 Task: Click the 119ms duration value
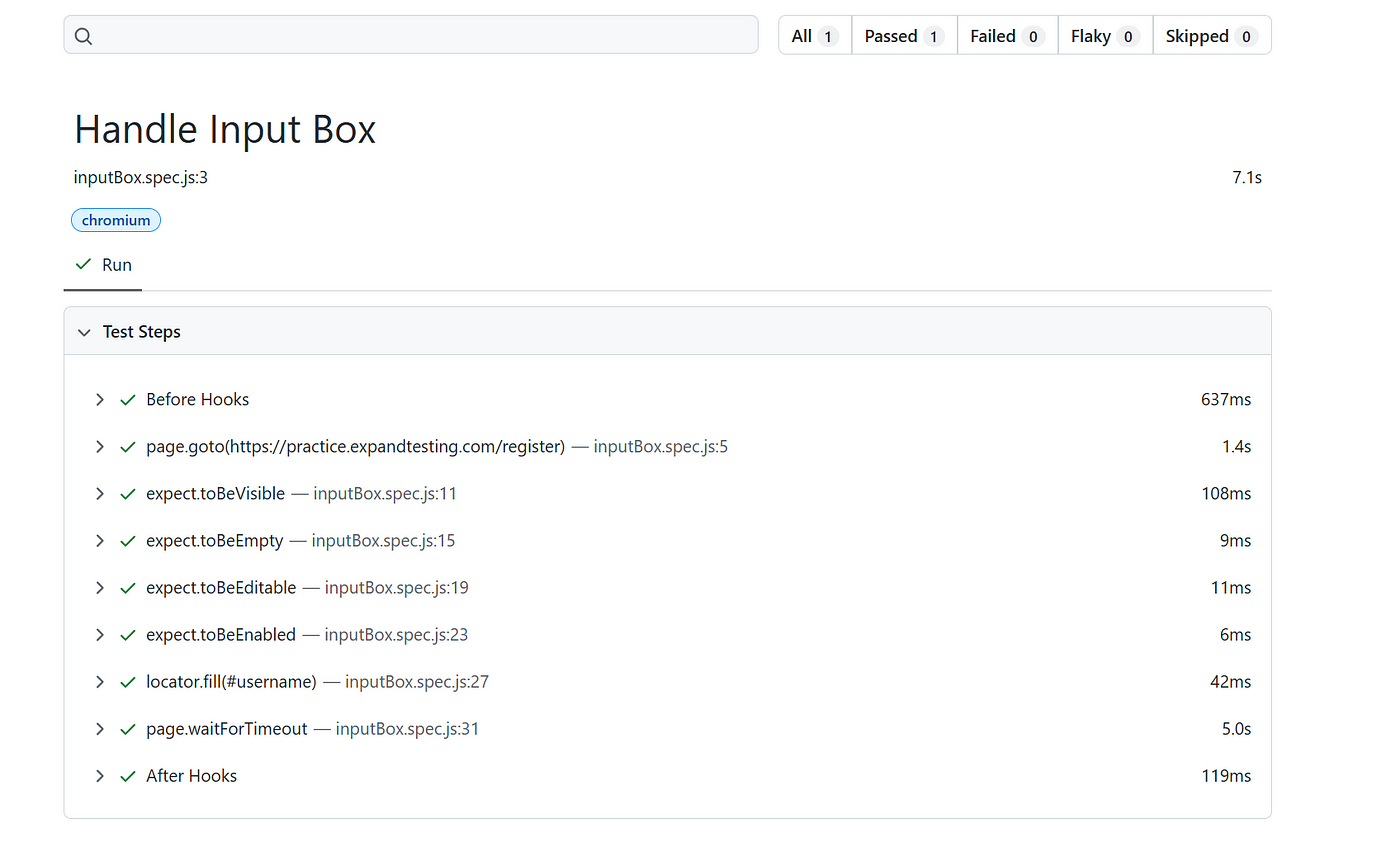click(1226, 776)
